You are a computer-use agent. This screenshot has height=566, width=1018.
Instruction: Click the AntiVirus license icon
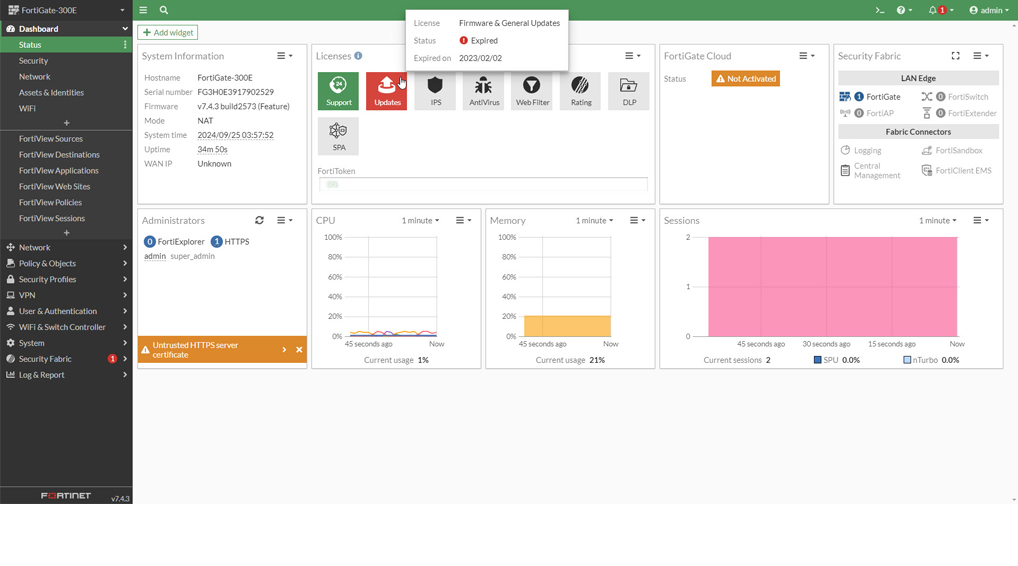[484, 91]
